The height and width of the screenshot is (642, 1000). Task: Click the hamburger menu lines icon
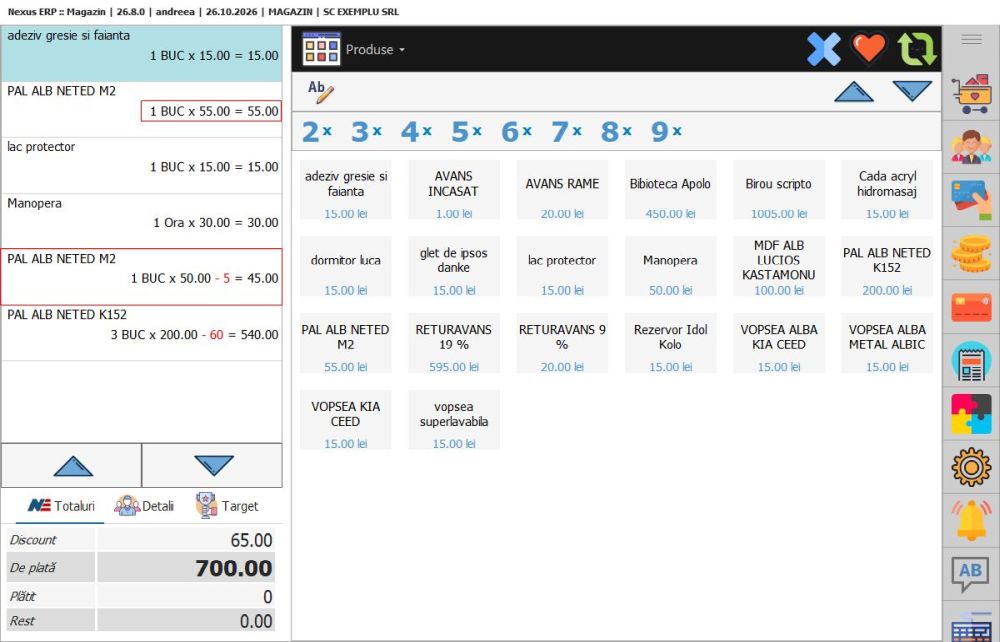(x=971, y=40)
